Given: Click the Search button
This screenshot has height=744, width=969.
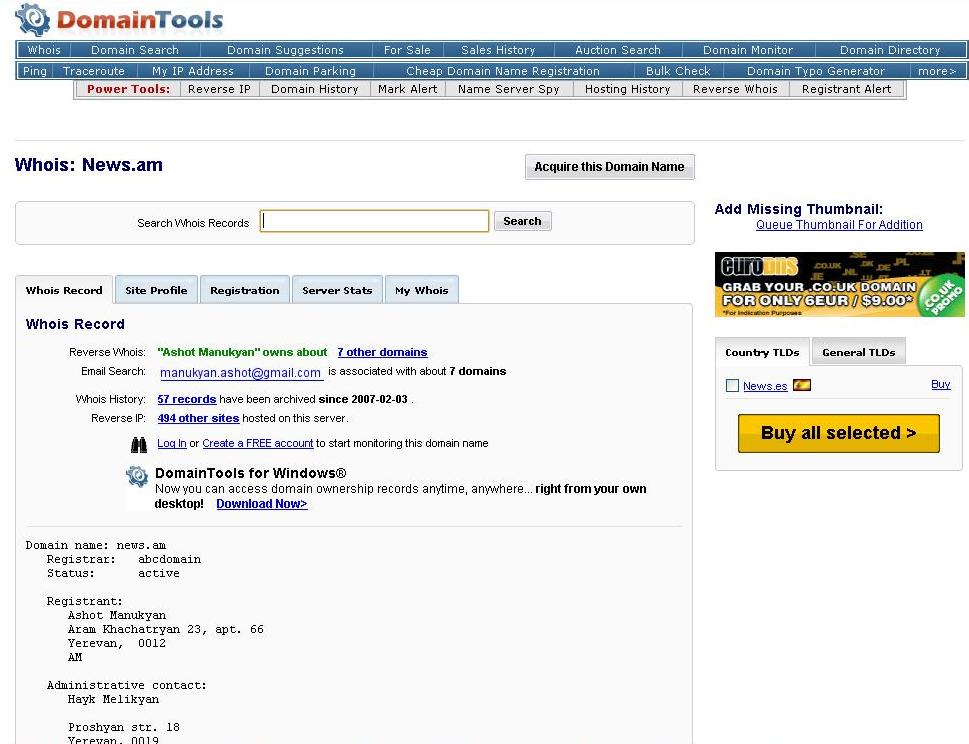Looking at the screenshot, I should pyautogui.click(x=522, y=221).
